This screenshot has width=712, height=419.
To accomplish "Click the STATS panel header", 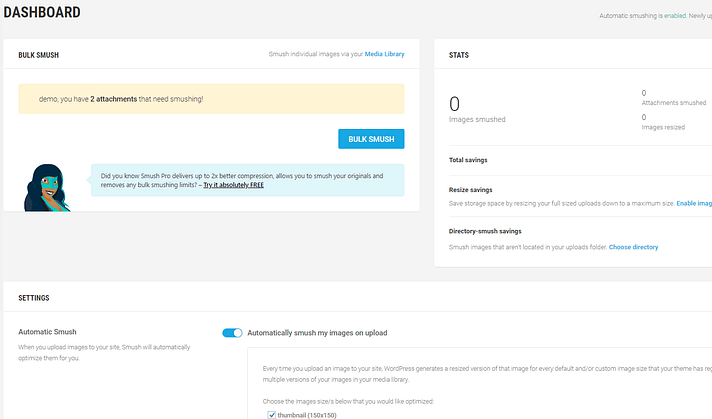I will click(459, 55).
